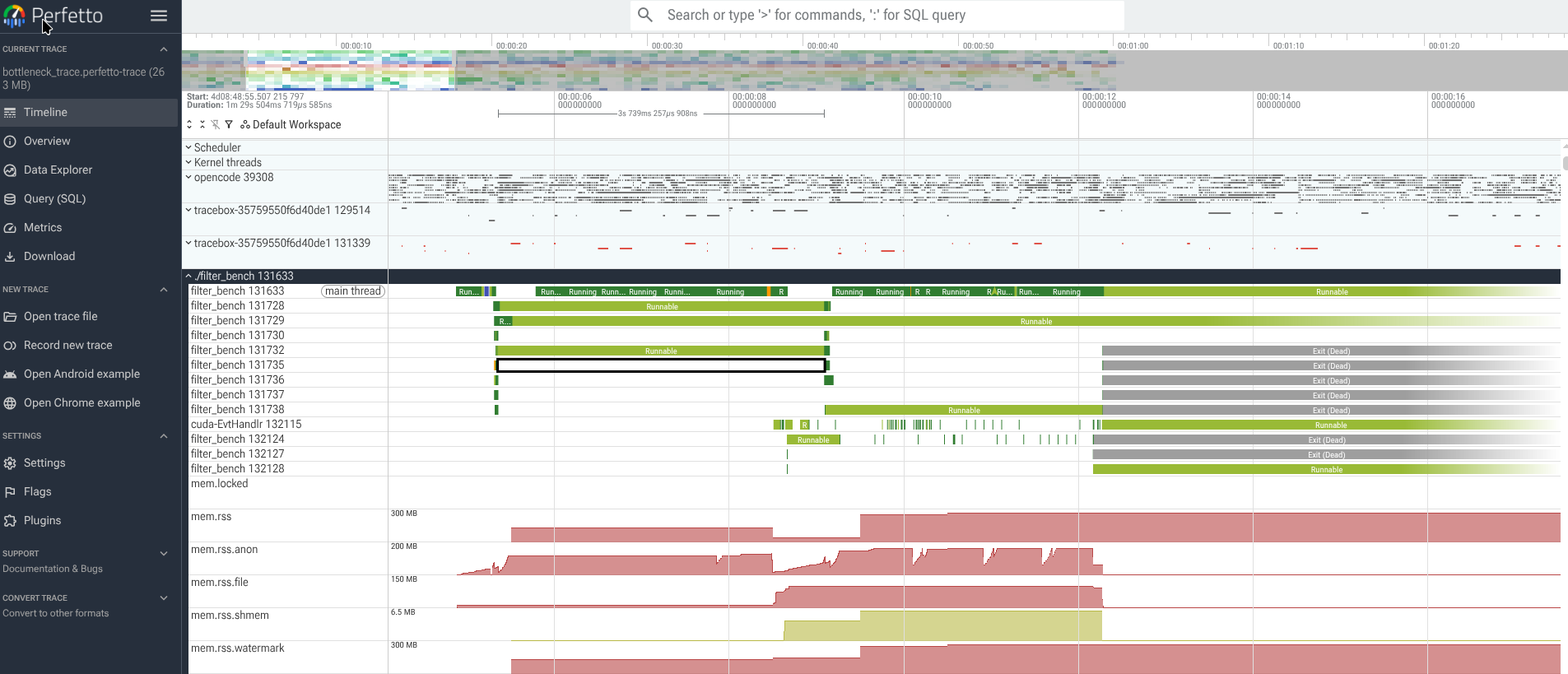Screen dimensions: 1568x674
Task: Click the Plugins puzzle icon
Action: [10, 520]
